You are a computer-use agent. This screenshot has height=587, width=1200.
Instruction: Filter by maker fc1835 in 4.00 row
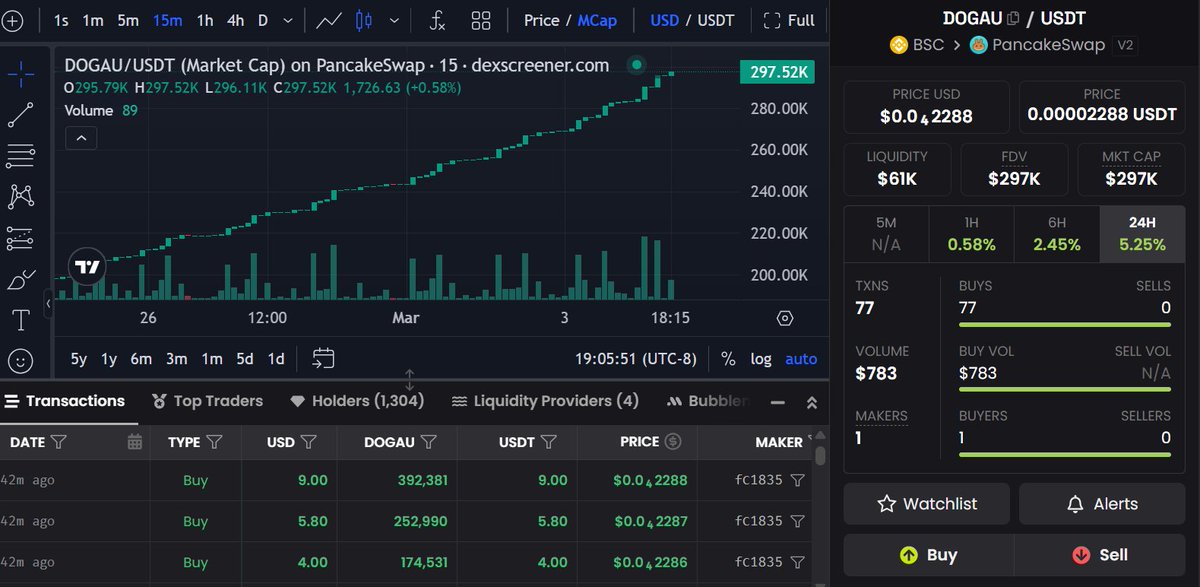[797, 562]
